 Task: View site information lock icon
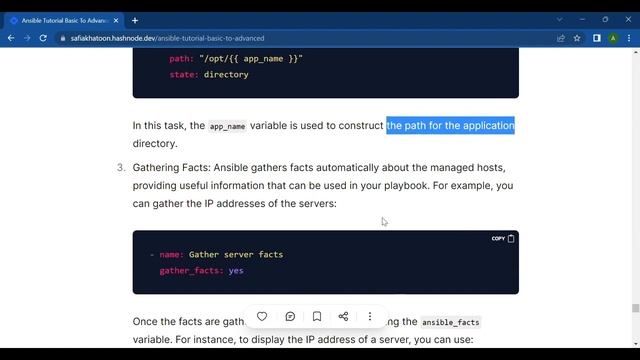62,38
